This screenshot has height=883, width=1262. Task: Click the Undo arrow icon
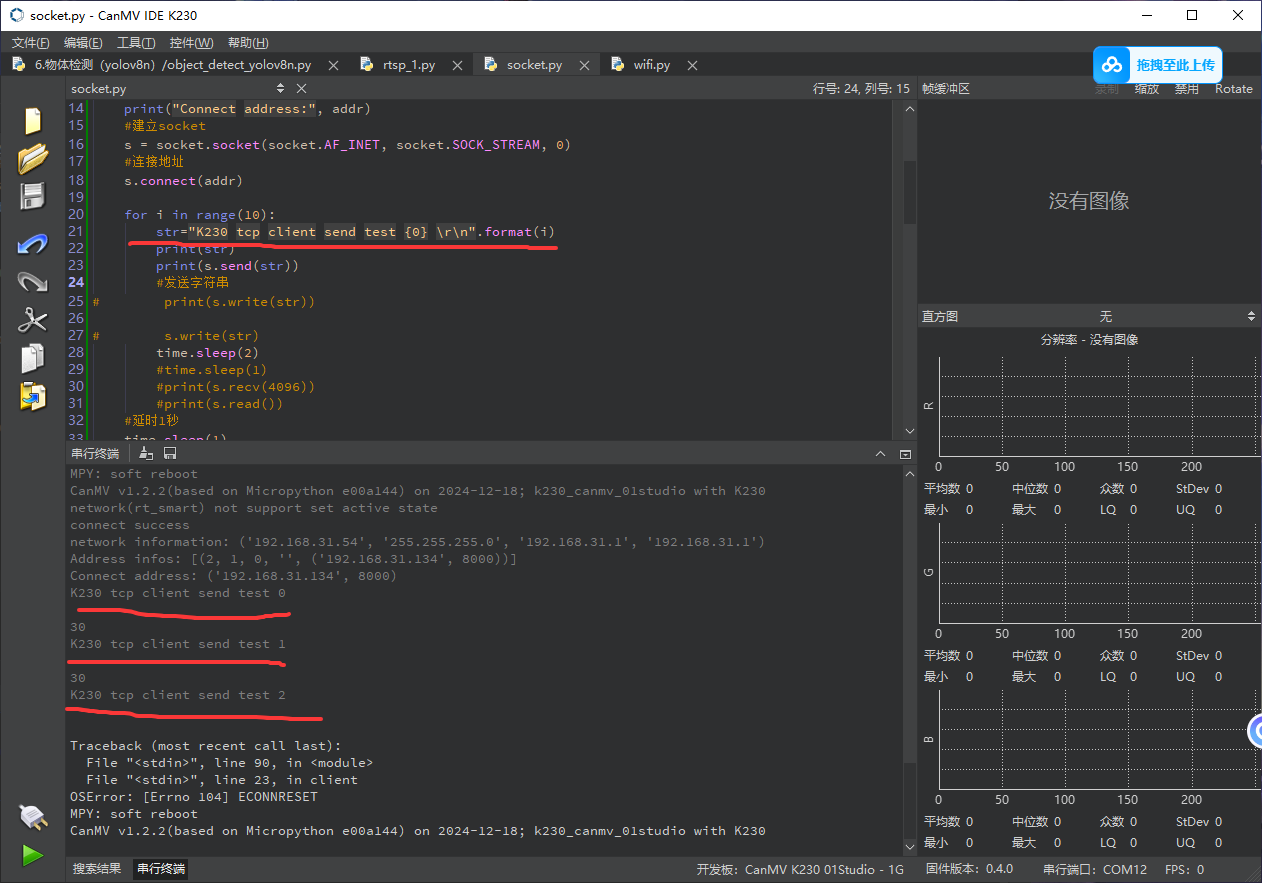pyautogui.click(x=33, y=244)
